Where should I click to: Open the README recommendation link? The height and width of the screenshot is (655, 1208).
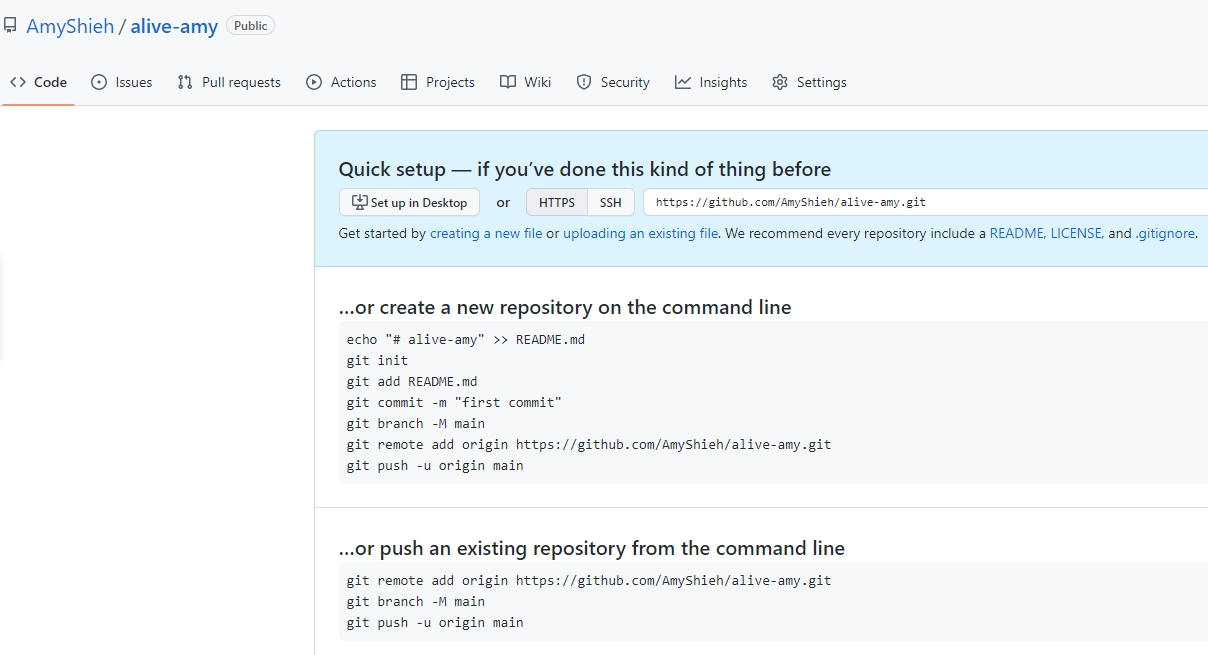pyautogui.click(x=1015, y=233)
